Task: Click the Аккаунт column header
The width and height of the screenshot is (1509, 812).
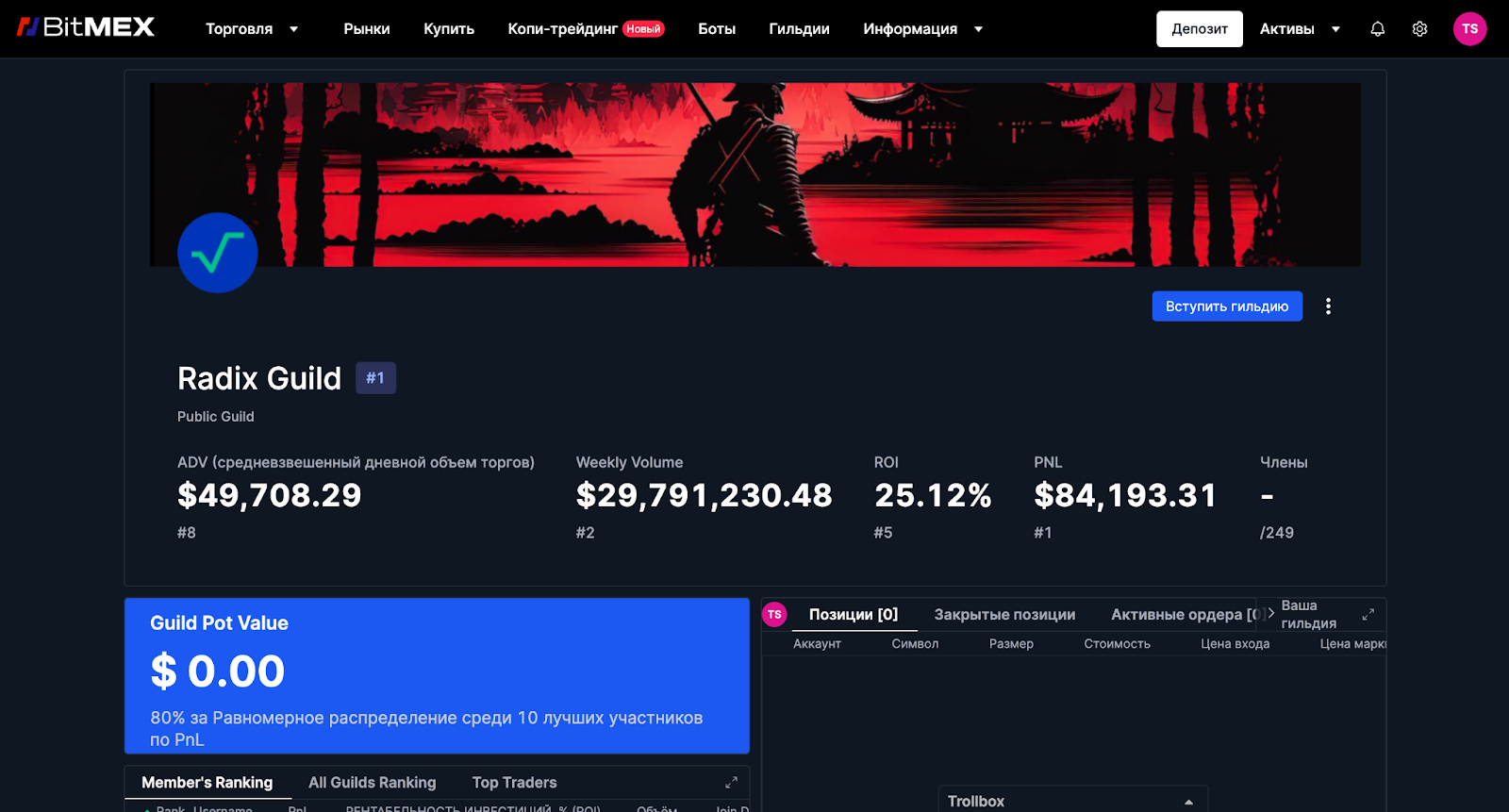Action: tap(817, 644)
